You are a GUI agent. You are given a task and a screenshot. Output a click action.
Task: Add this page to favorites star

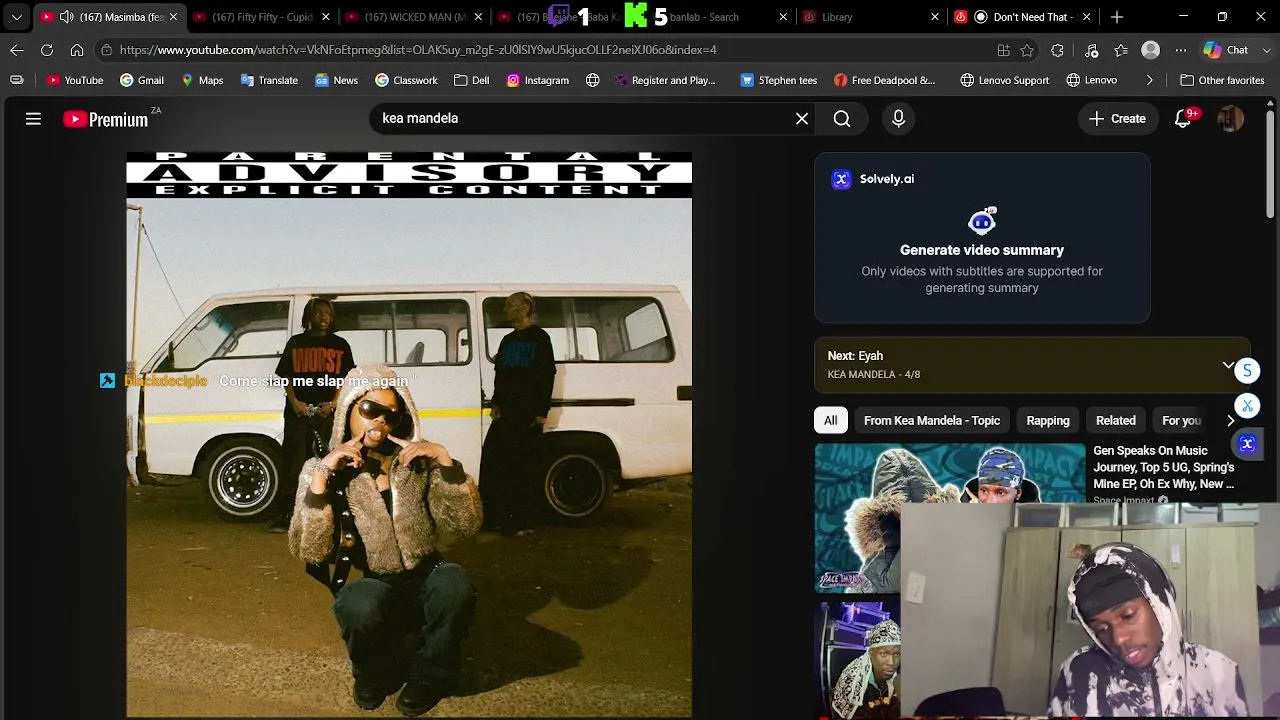pyautogui.click(x=1027, y=50)
